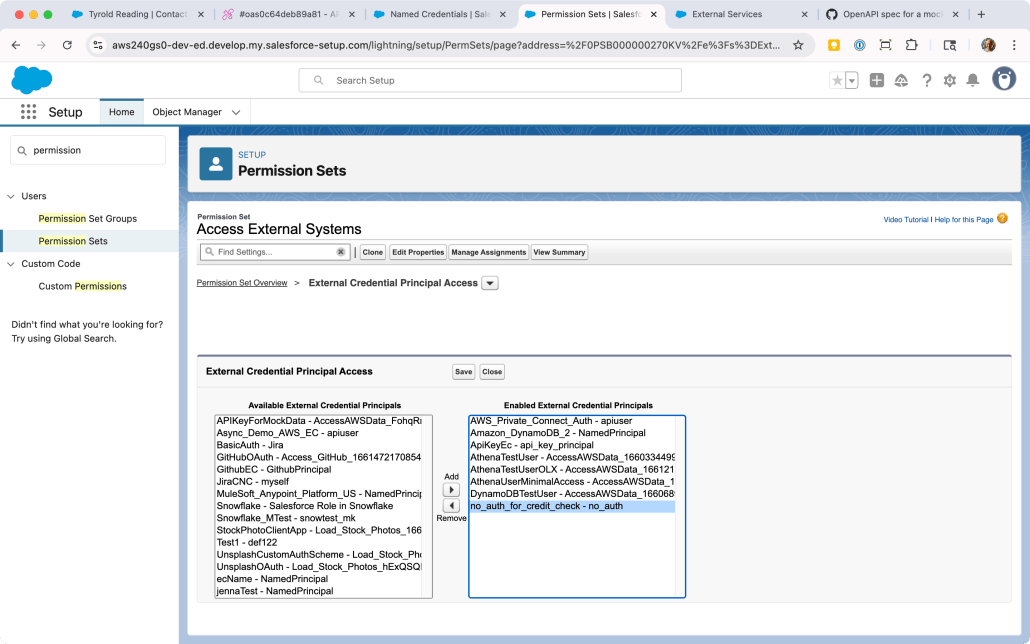This screenshot has width=1030, height=644.
Task: Click the Manage Assignments button
Action: (x=488, y=252)
